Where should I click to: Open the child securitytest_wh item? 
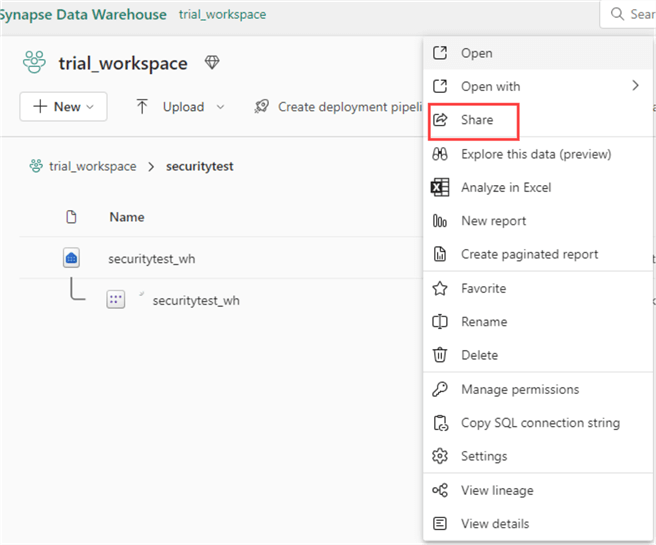point(196,300)
